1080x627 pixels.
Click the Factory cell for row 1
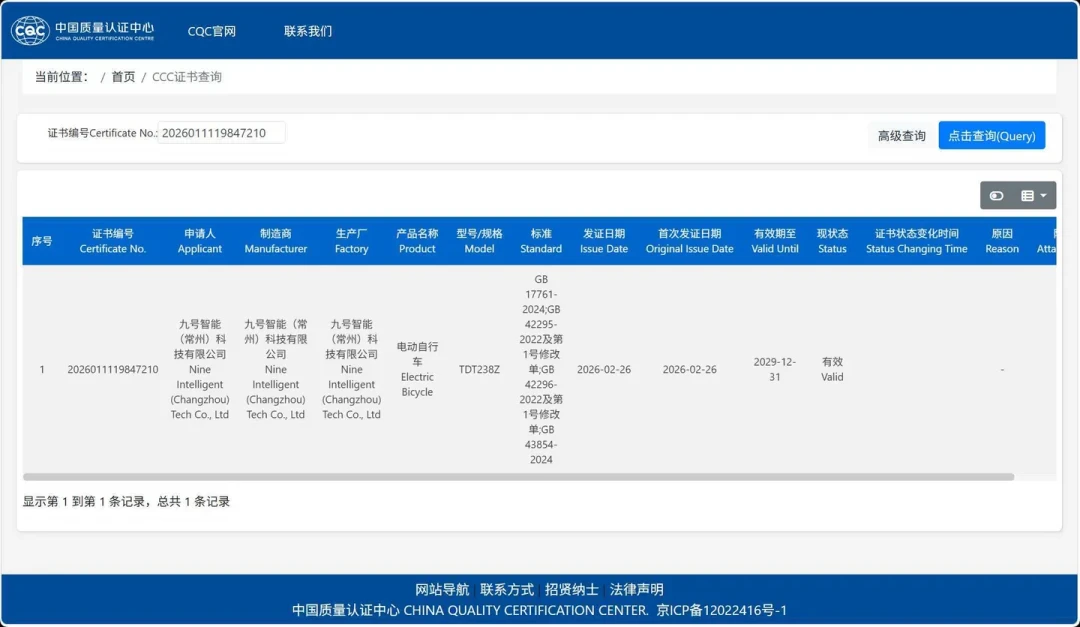[x=351, y=369]
